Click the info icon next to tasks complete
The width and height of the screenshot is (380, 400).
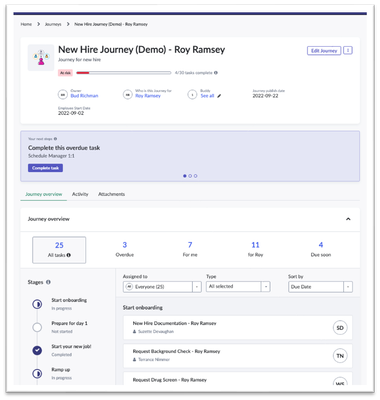pyautogui.click(x=216, y=73)
